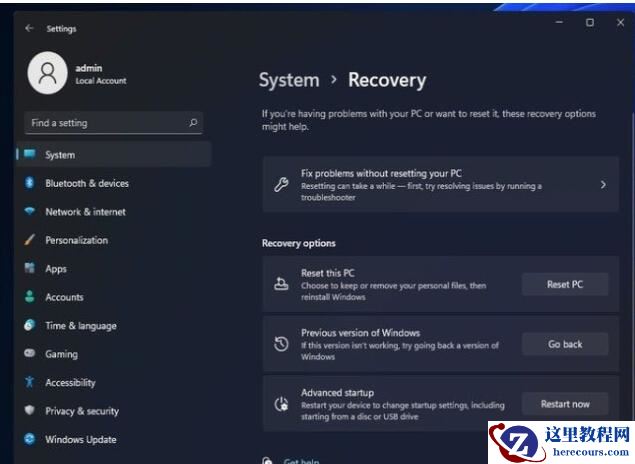Click the System monitor icon in sidebar
This screenshot has height=464, width=635.
tap(30, 154)
